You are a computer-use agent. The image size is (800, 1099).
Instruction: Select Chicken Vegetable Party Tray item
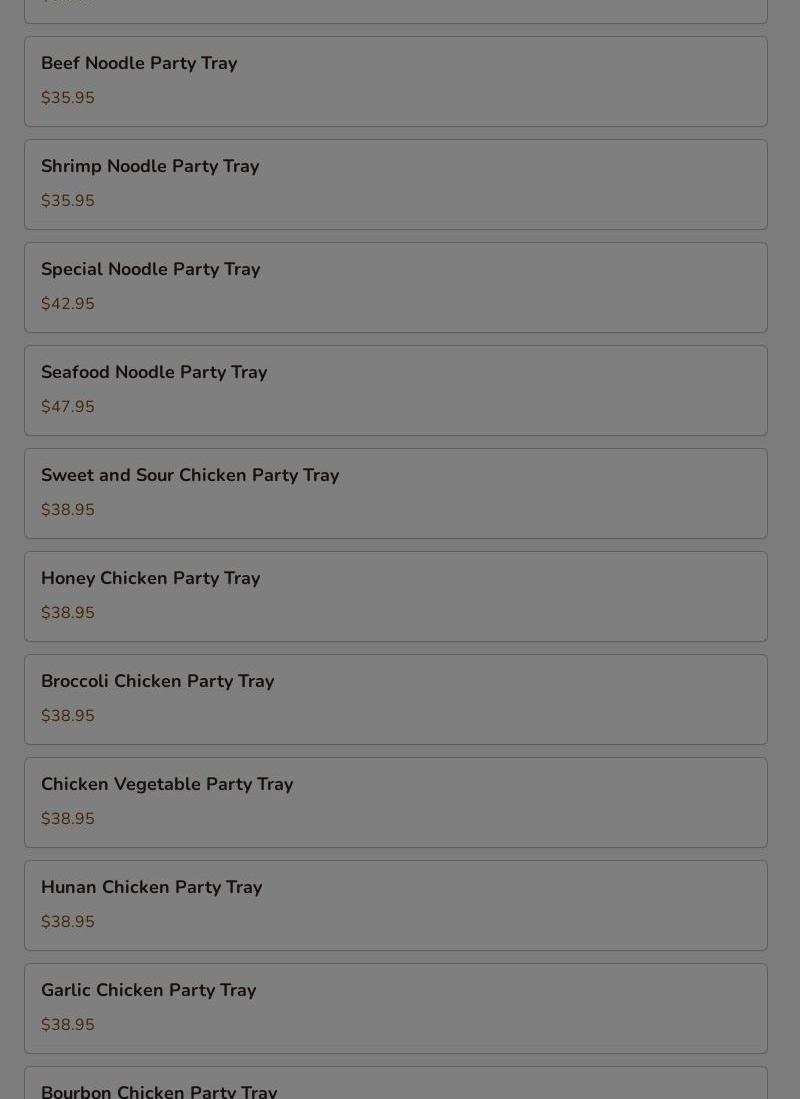tap(396, 803)
